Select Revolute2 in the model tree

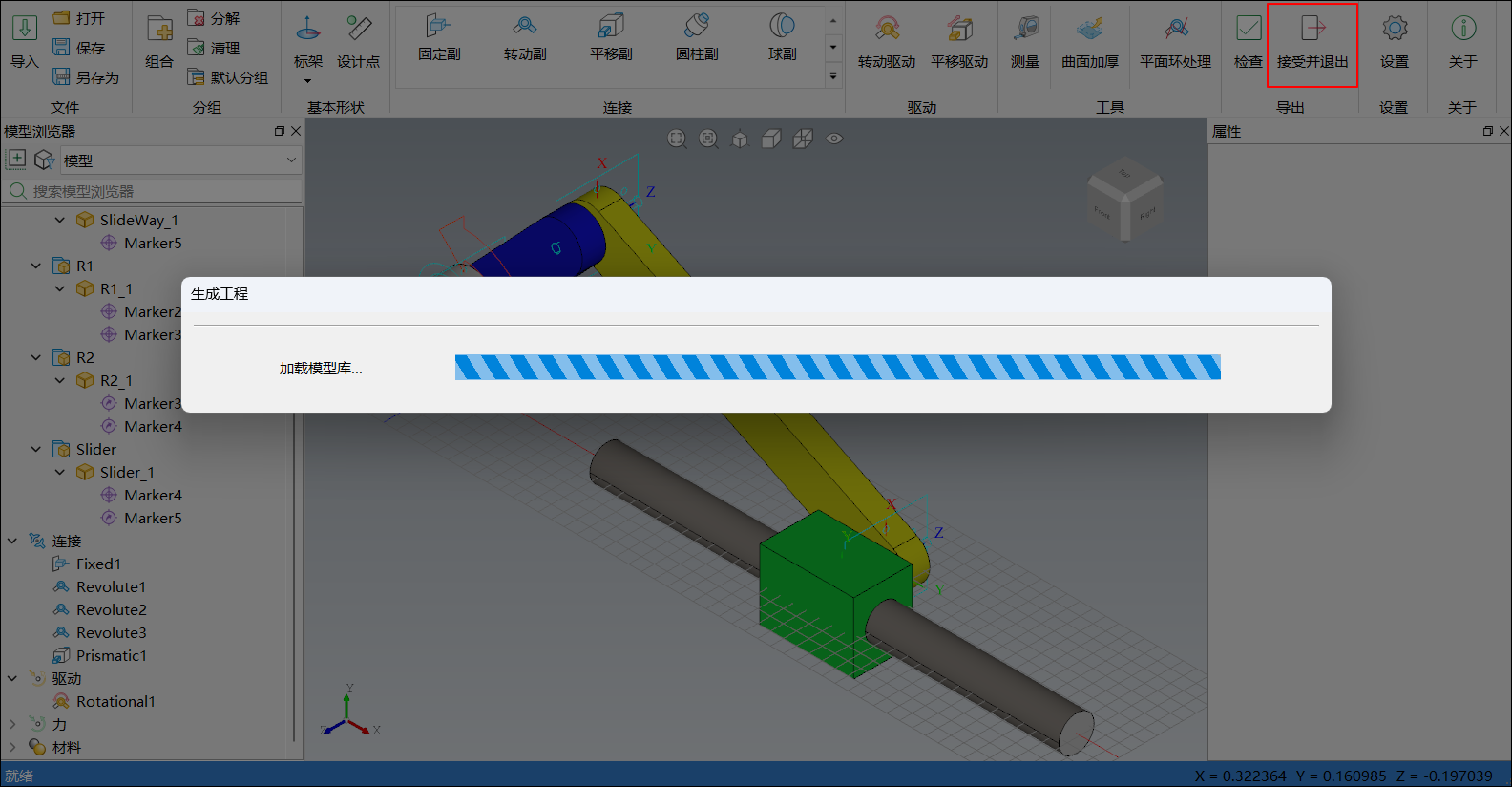(111, 610)
